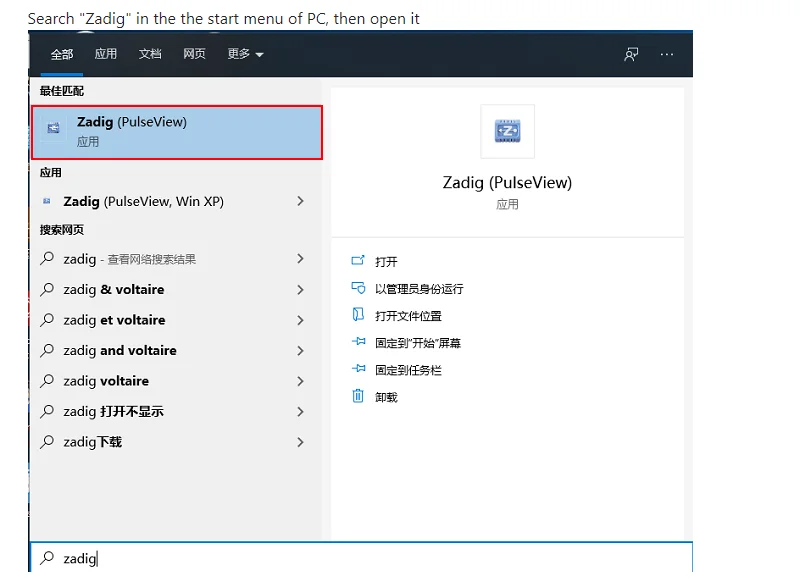Expand the chevron for zadig下载
This screenshot has height=586, width=800.
pos(301,442)
